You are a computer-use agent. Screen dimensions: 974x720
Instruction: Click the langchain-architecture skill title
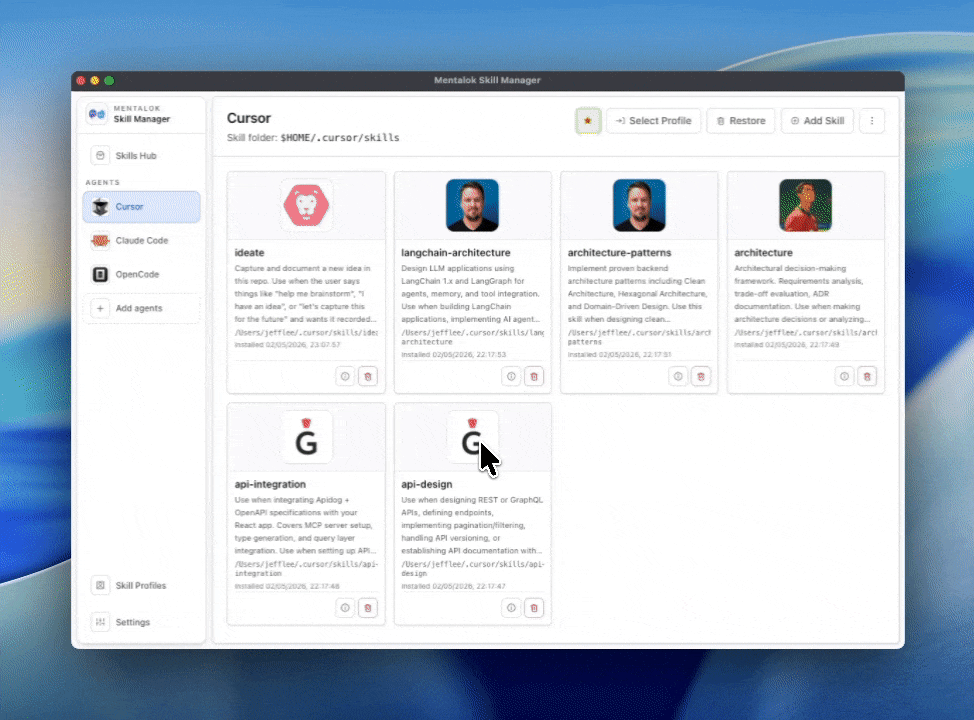coord(455,253)
